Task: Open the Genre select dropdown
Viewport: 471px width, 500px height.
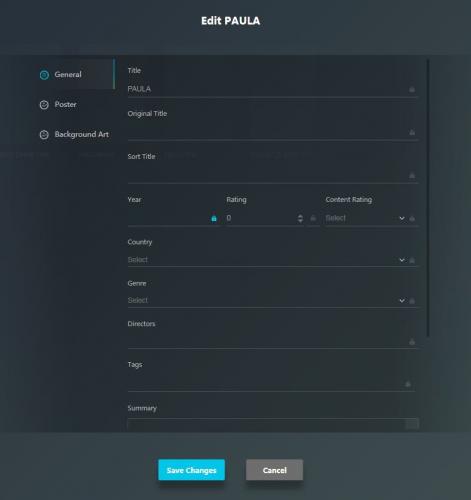Action: [x=267, y=300]
